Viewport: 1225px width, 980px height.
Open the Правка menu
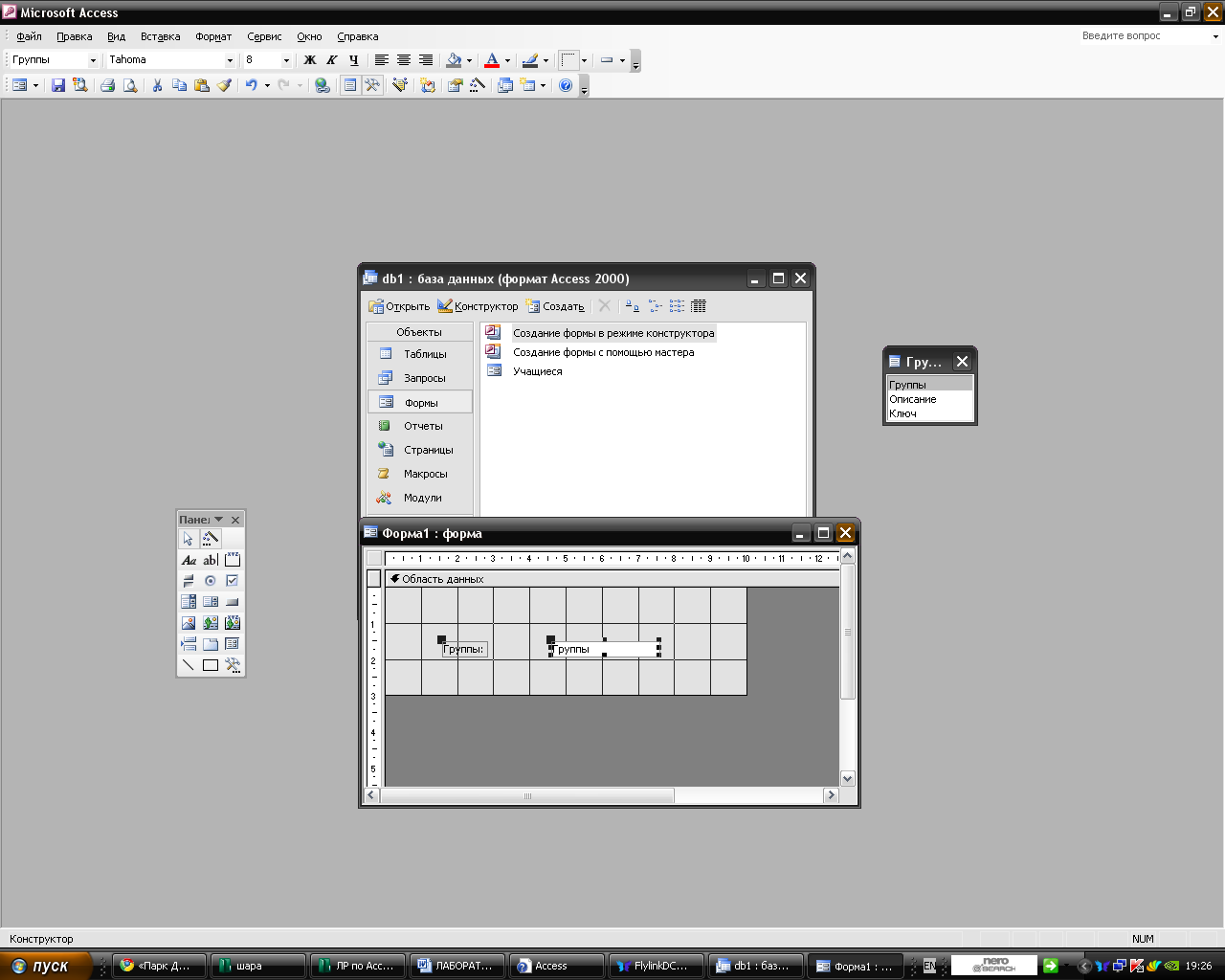point(74,36)
